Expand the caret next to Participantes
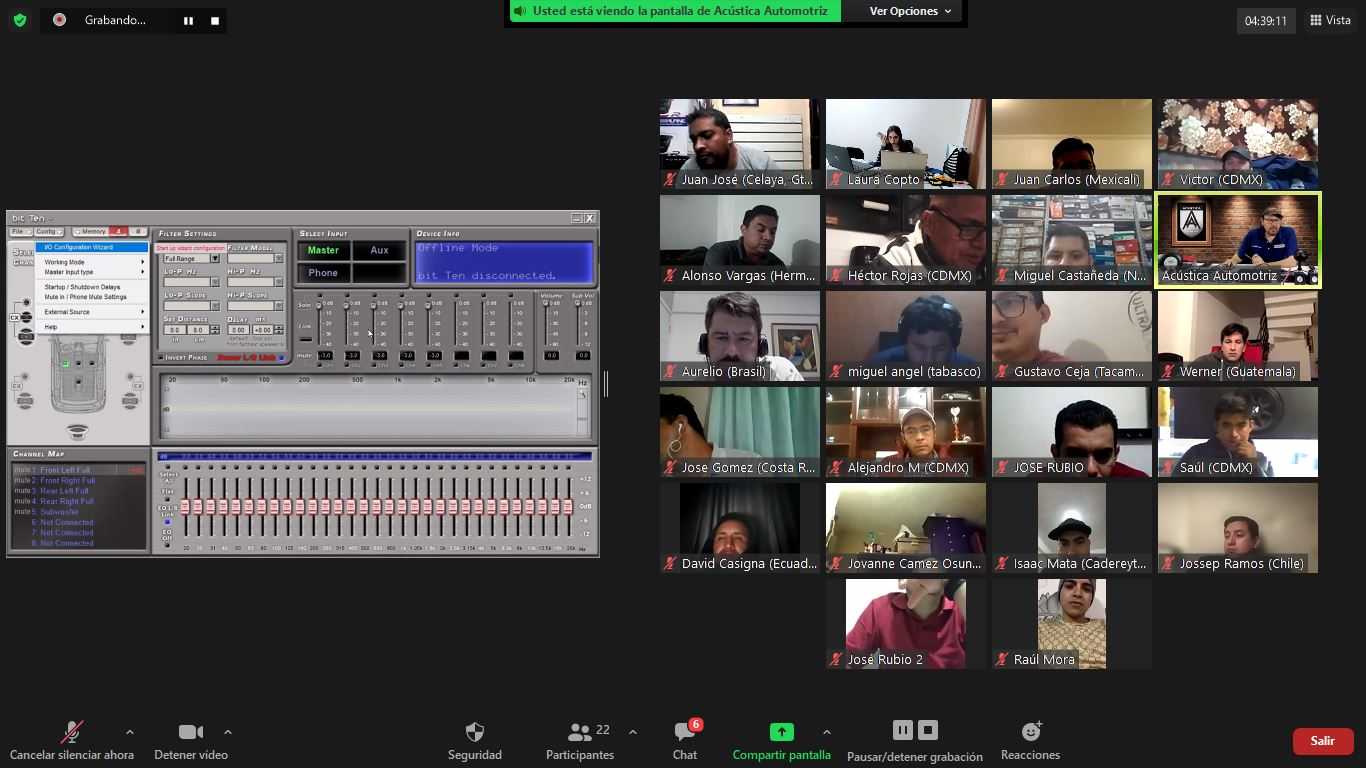This screenshot has width=1366, height=768. pos(632,732)
